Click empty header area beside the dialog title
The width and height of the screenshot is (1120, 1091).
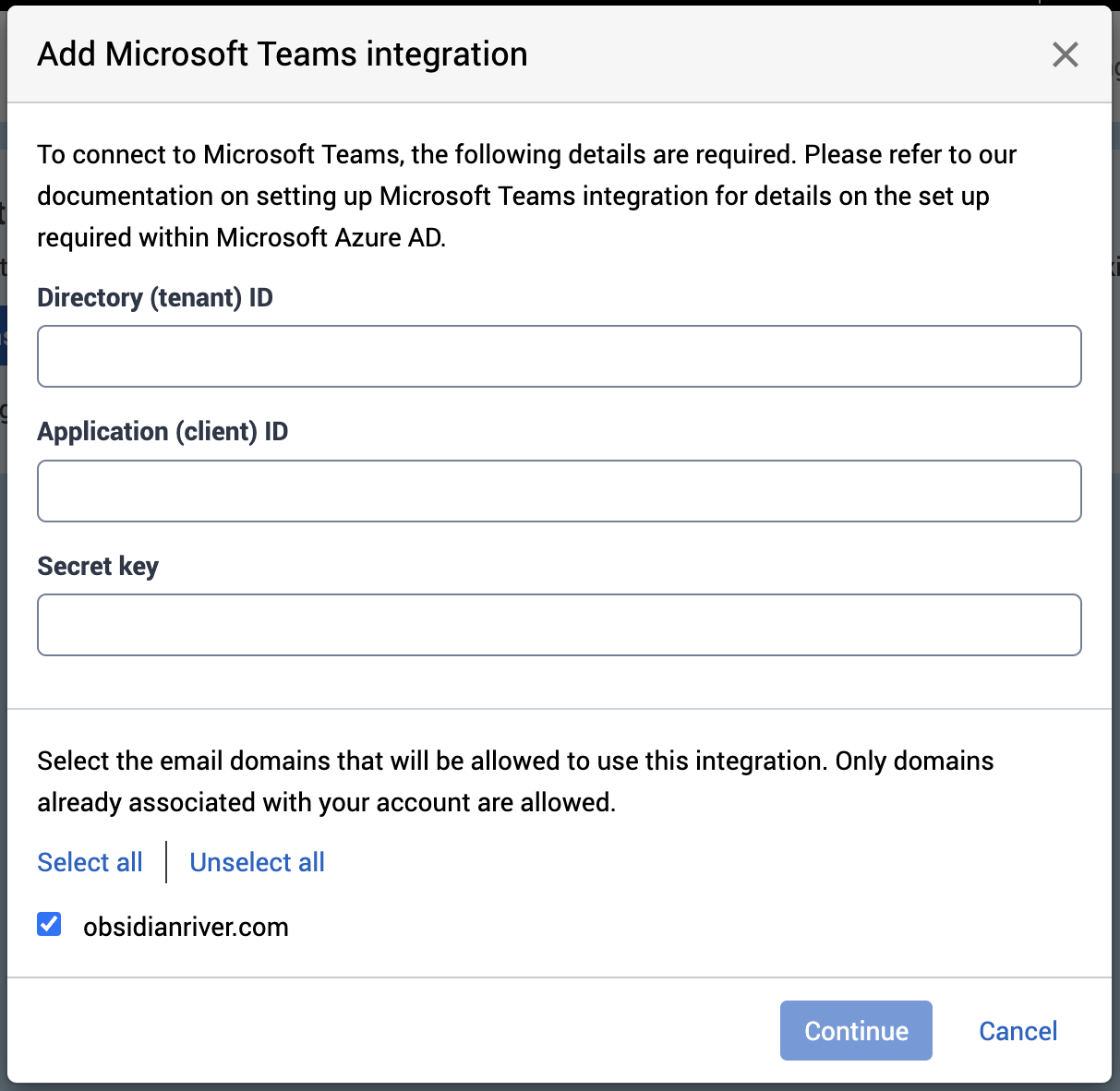pos(785,54)
